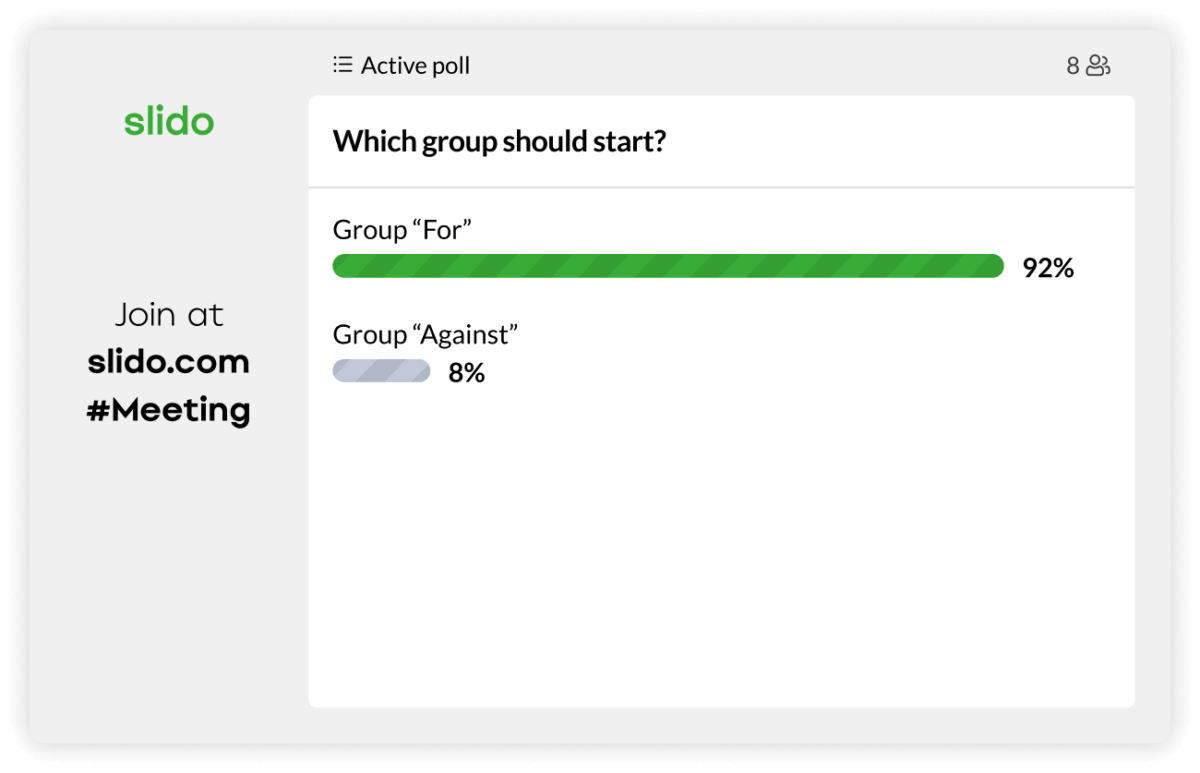The height and width of the screenshot is (773, 1200).
Task: Click the blank space right of the poll question
Action: tap(900, 141)
